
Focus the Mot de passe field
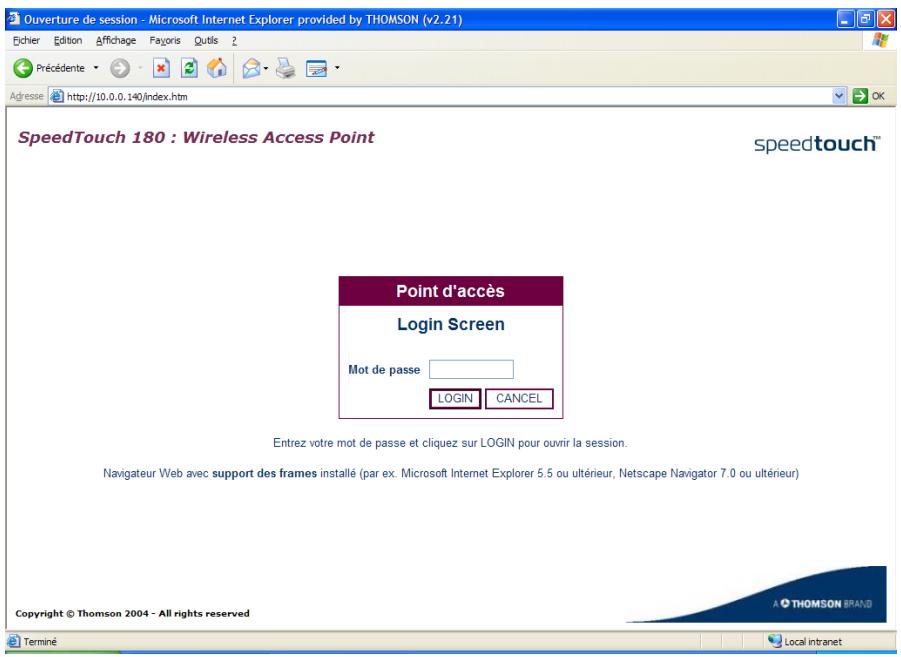pyautogui.click(x=471, y=369)
